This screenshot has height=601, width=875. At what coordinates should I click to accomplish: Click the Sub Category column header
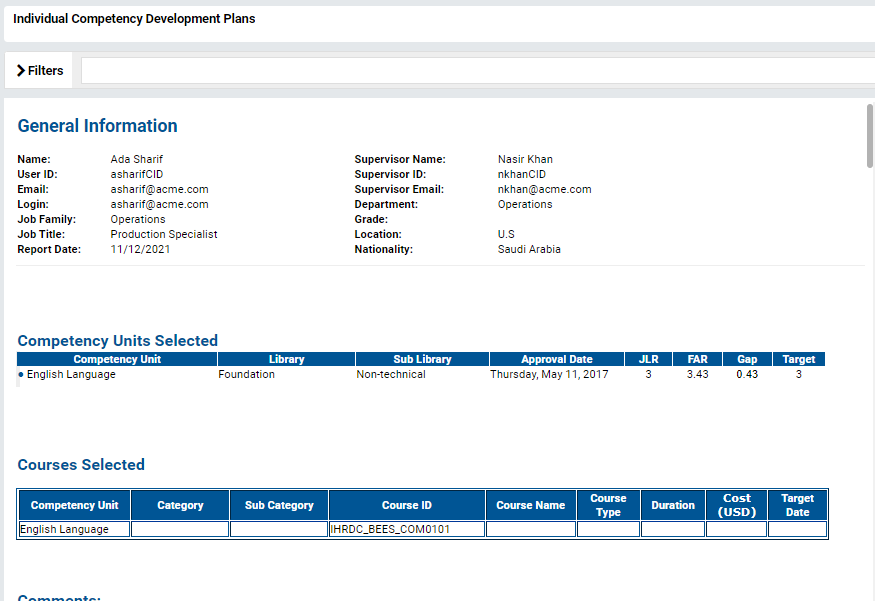[279, 505]
